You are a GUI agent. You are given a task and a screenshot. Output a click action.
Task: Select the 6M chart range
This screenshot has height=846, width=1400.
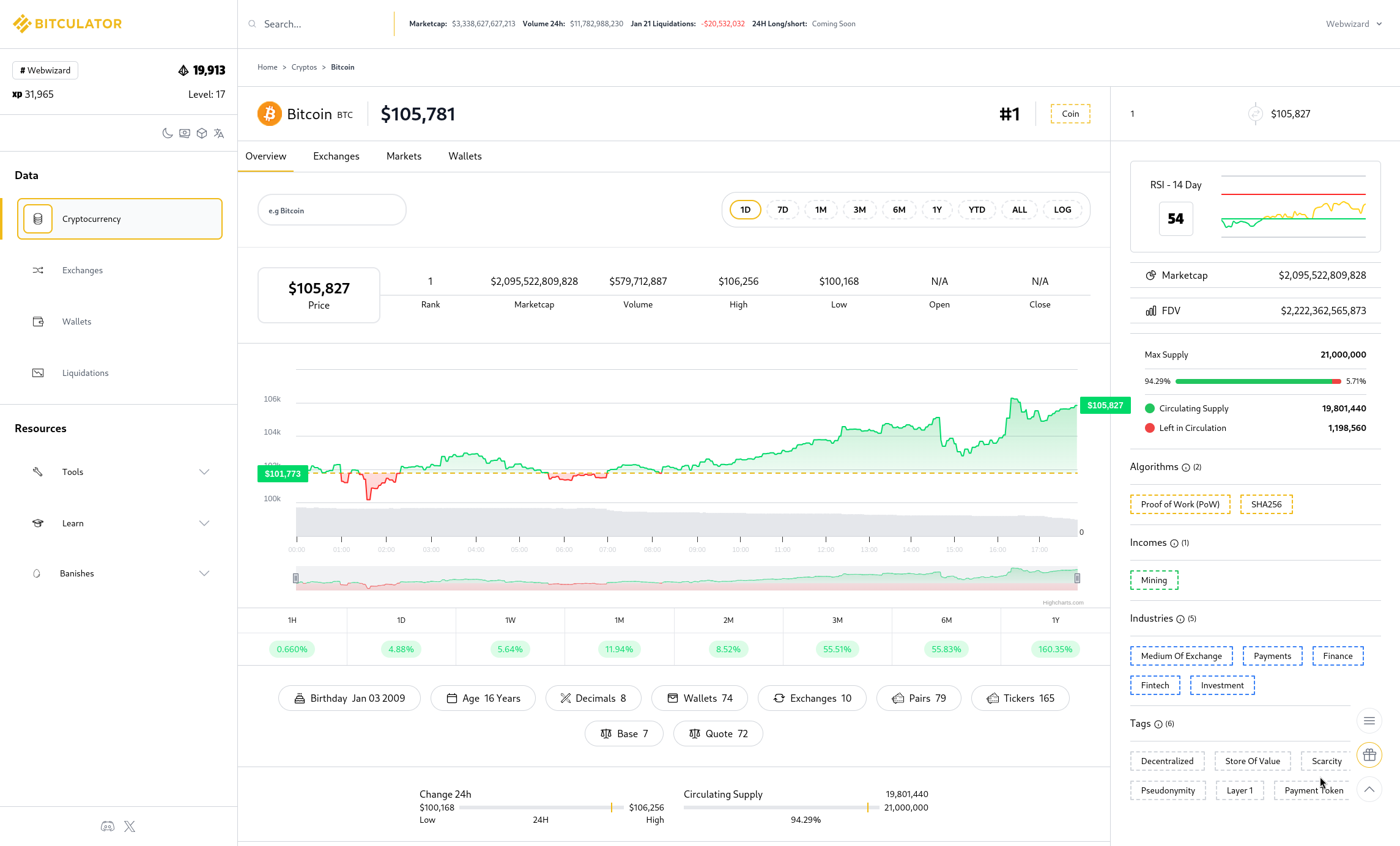tap(898, 210)
